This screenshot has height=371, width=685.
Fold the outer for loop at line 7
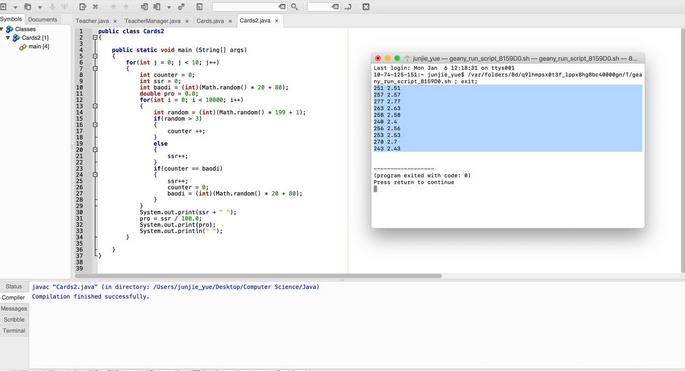click(x=95, y=69)
